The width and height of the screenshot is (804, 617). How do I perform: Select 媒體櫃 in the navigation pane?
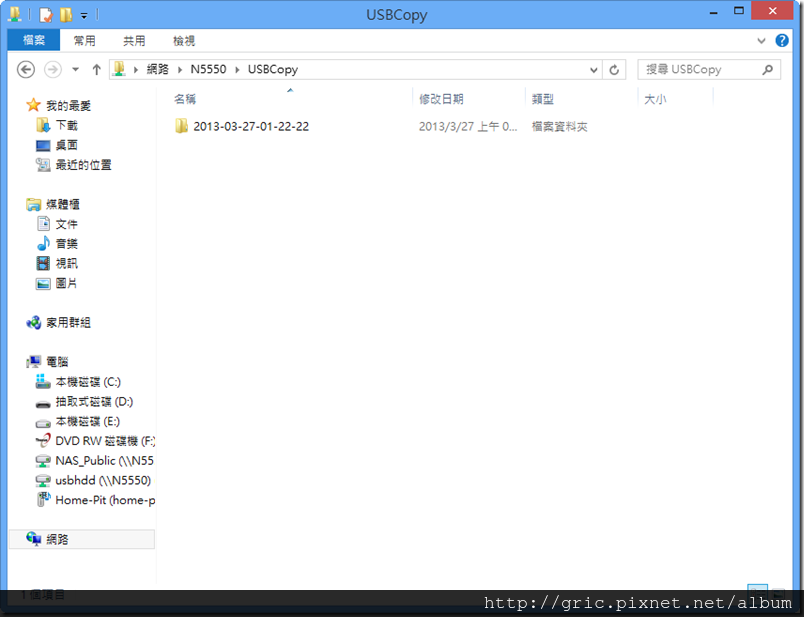coord(63,204)
